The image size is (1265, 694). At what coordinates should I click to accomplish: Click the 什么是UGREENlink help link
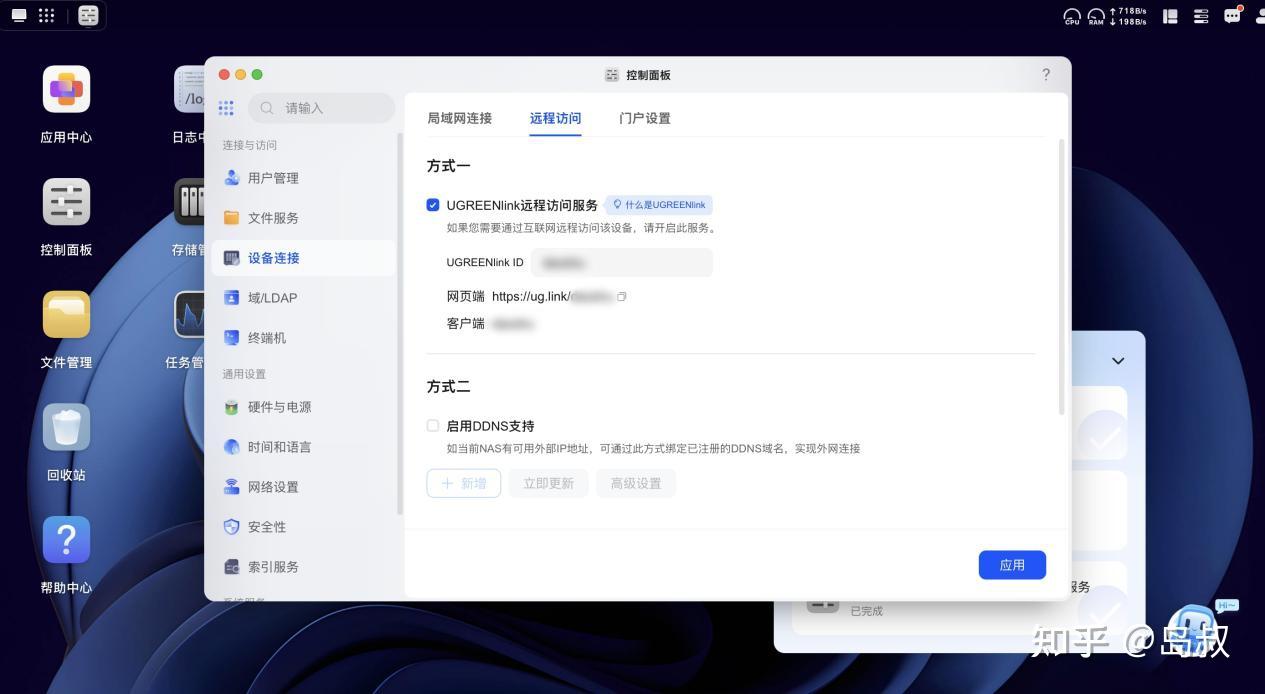coord(659,205)
